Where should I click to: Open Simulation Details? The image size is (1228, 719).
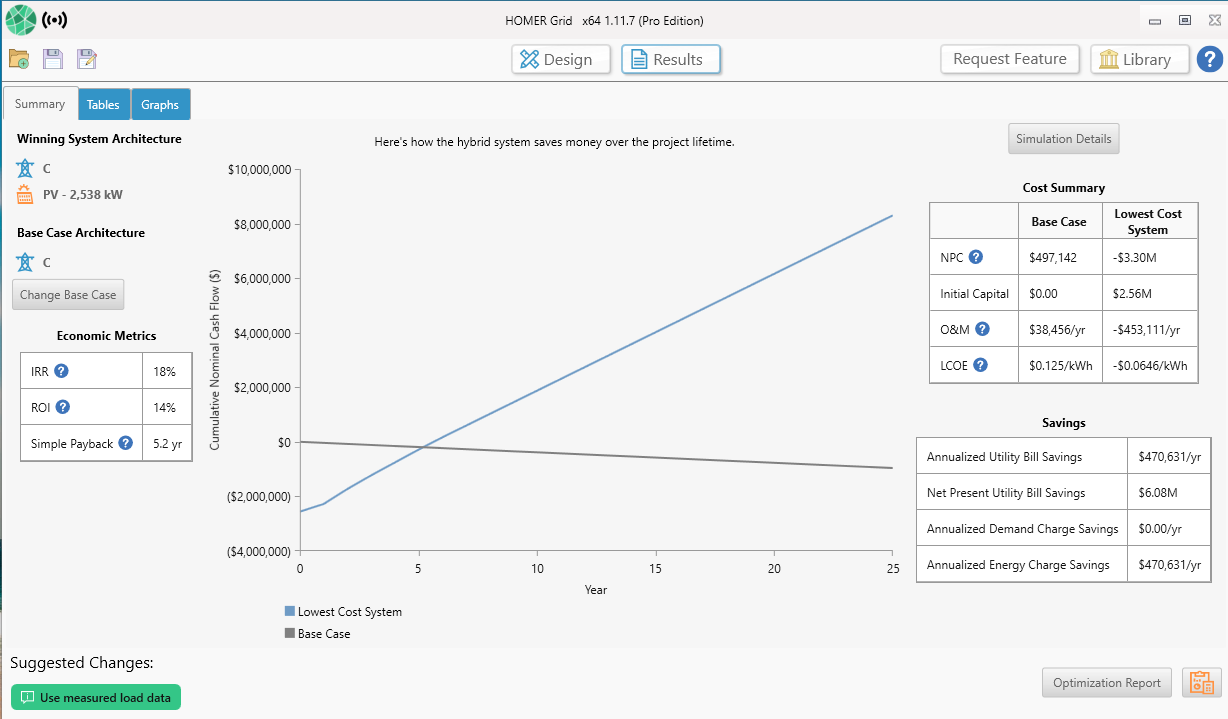pyautogui.click(x=1064, y=139)
